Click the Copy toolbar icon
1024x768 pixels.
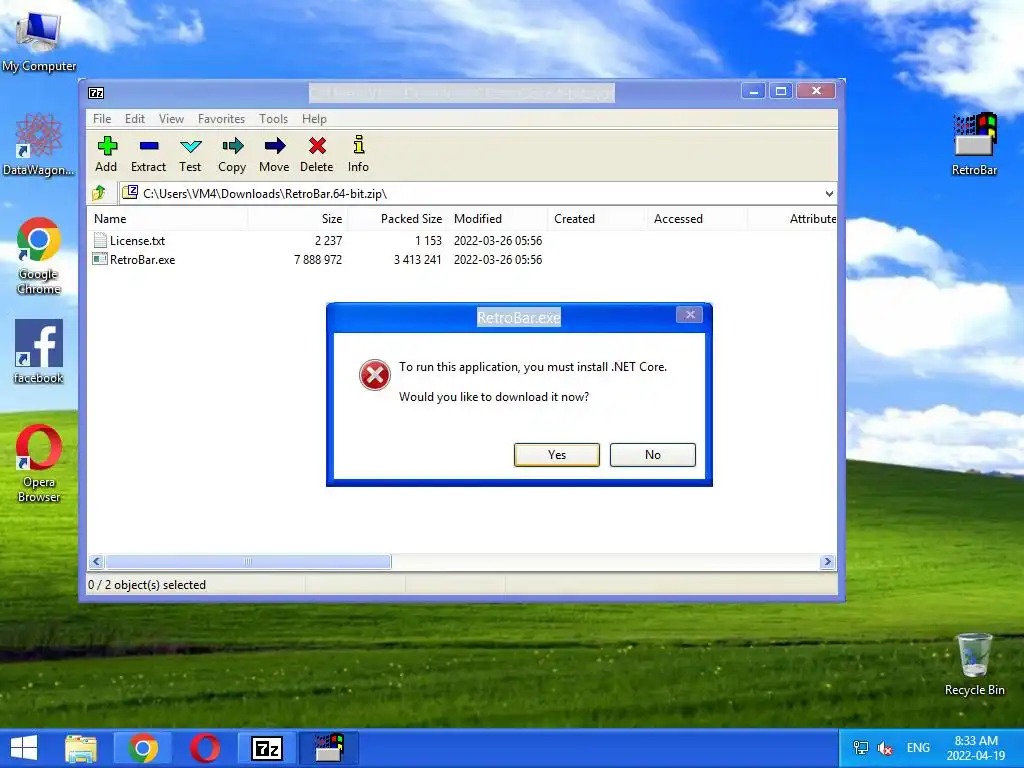click(x=232, y=154)
